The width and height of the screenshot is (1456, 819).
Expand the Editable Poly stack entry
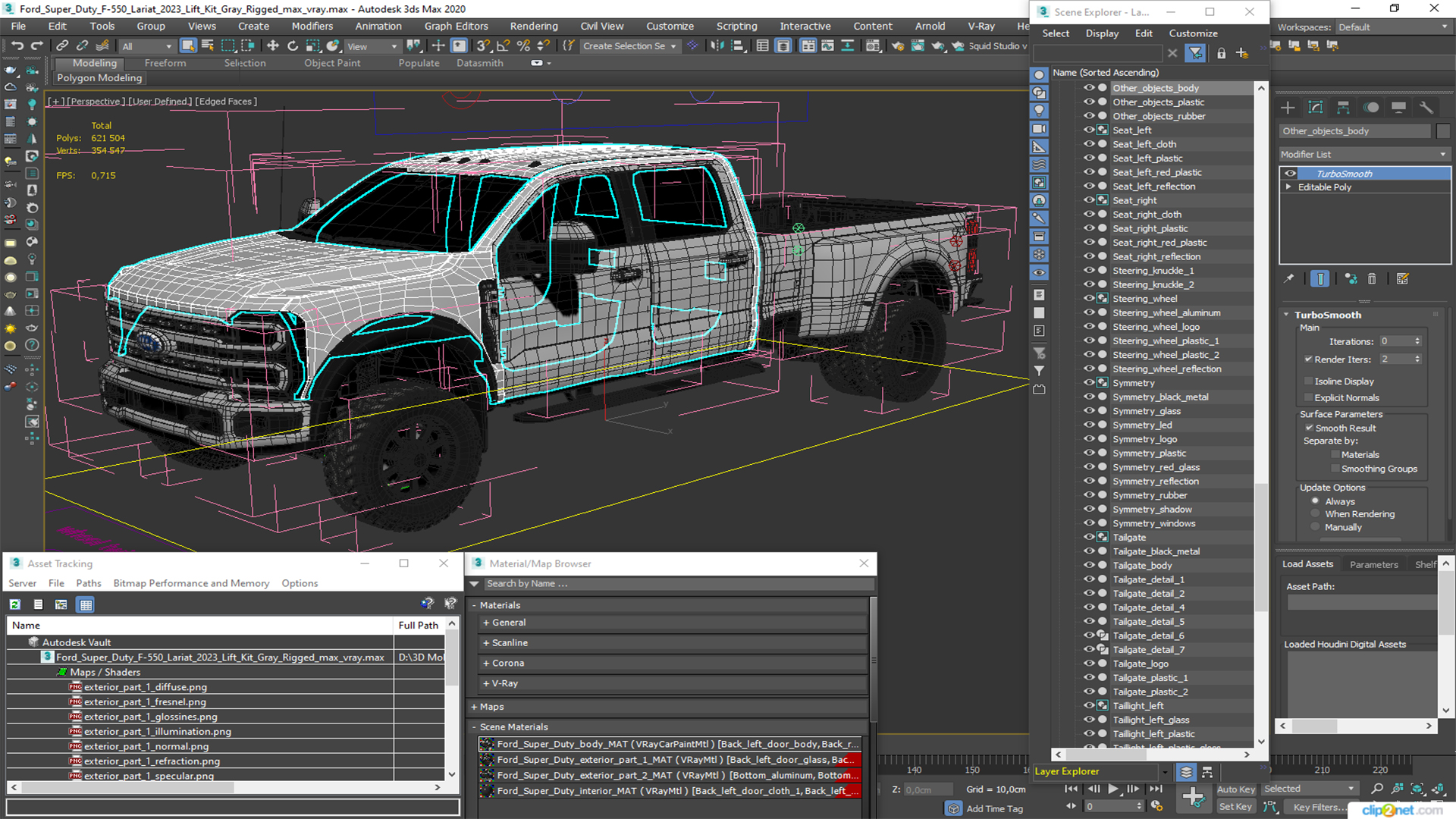click(x=1288, y=187)
